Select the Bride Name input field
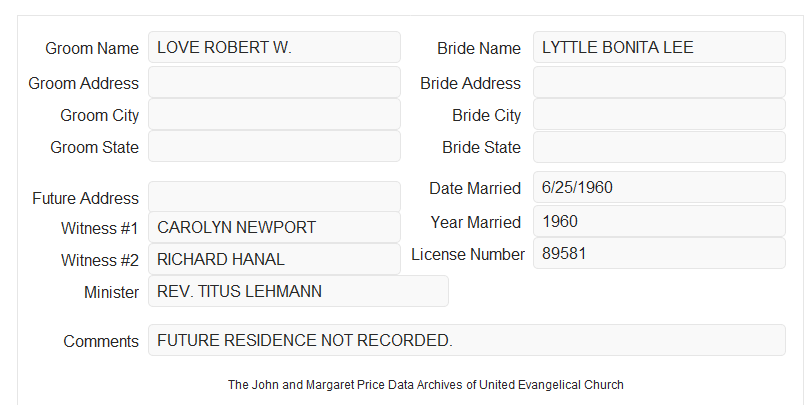The width and height of the screenshot is (805, 405). point(659,47)
